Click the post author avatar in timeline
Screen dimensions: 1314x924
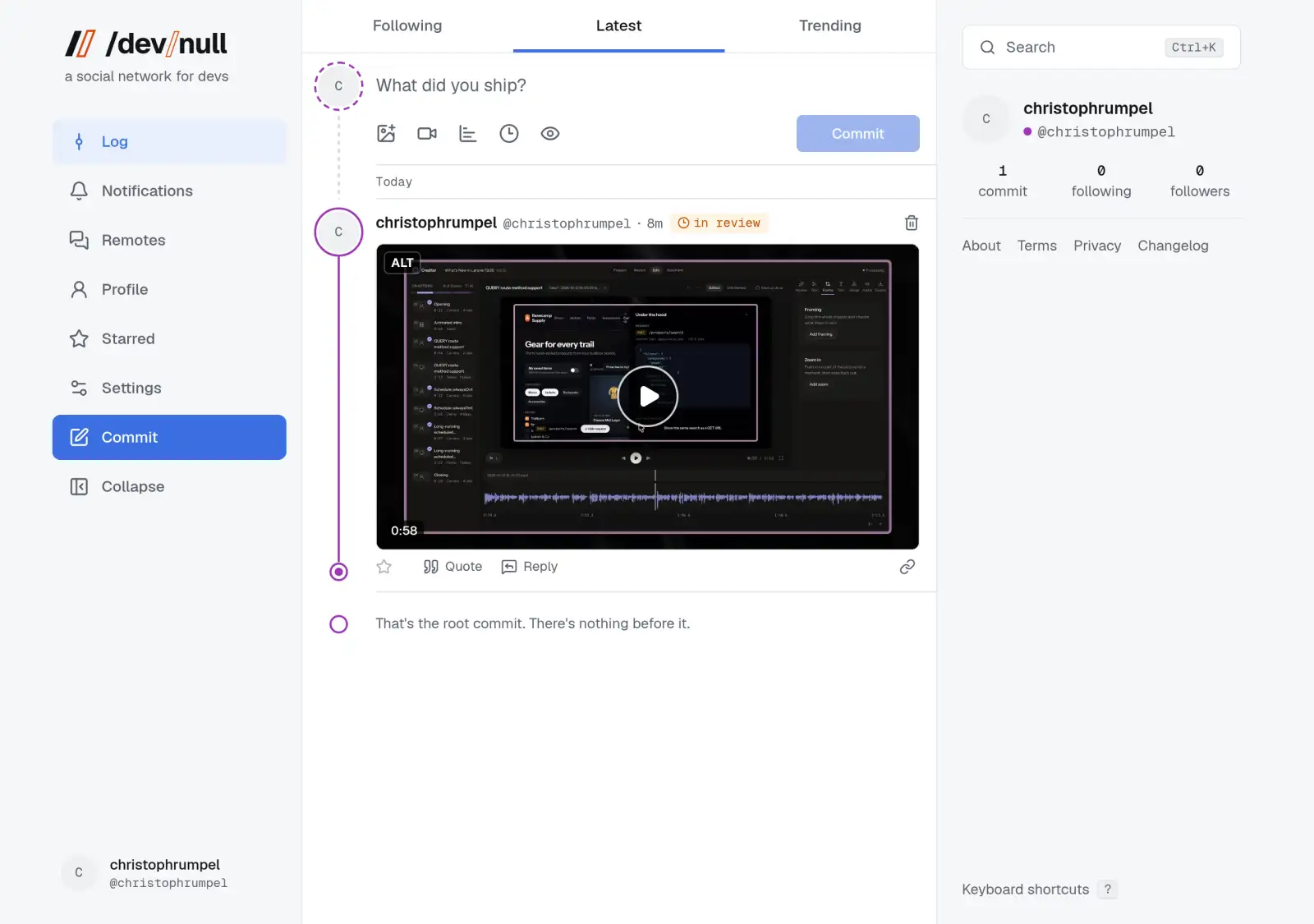(x=338, y=232)
